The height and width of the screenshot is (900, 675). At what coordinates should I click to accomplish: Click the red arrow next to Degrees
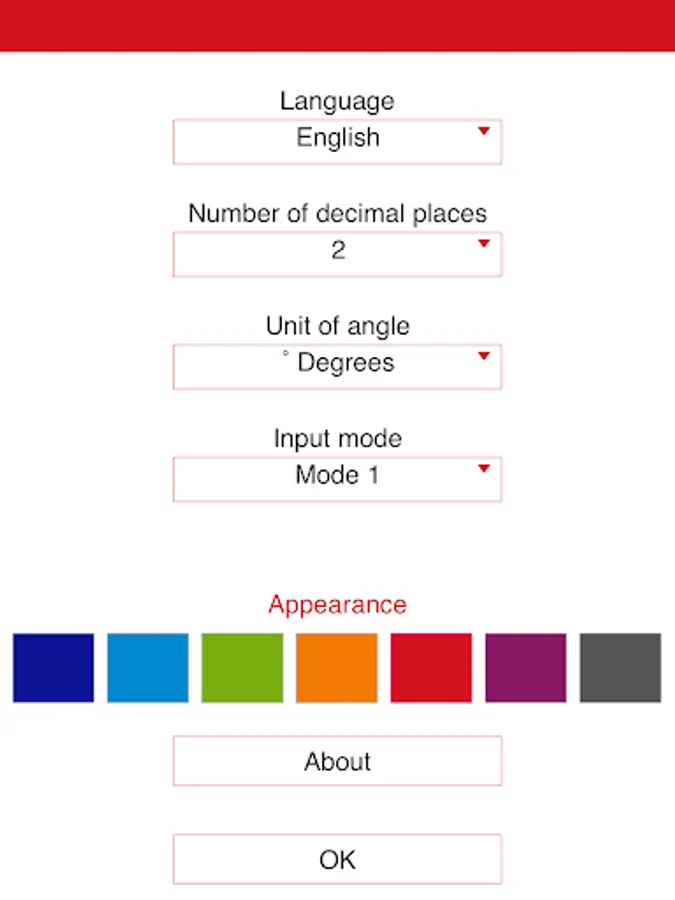(x=484, y=356)
